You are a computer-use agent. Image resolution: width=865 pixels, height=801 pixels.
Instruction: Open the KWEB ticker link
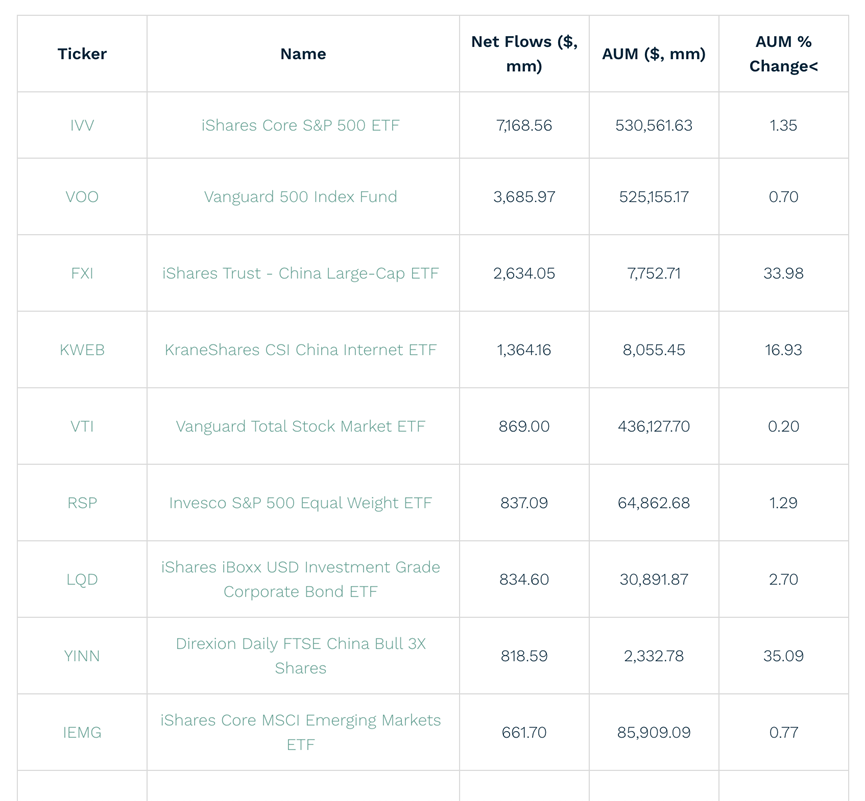(x=82, y=350)
